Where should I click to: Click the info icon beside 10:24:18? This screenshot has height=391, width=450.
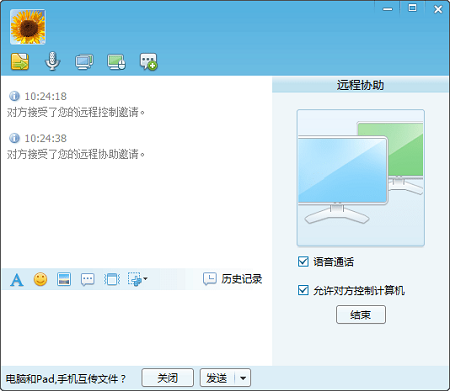pyautogui.click(x=14, y=96)
